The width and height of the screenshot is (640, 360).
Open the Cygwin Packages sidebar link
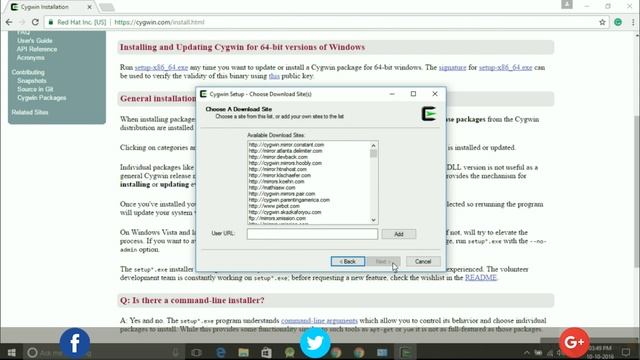click(x=42, y=98)
